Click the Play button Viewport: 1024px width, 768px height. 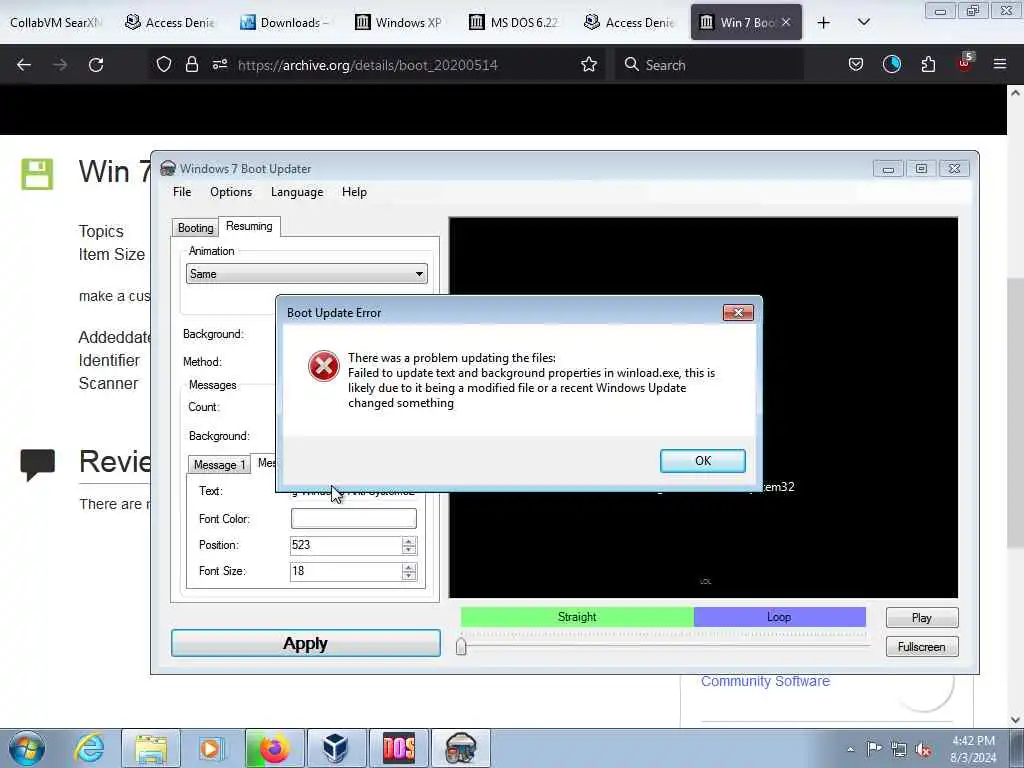[x=921, y=618]
